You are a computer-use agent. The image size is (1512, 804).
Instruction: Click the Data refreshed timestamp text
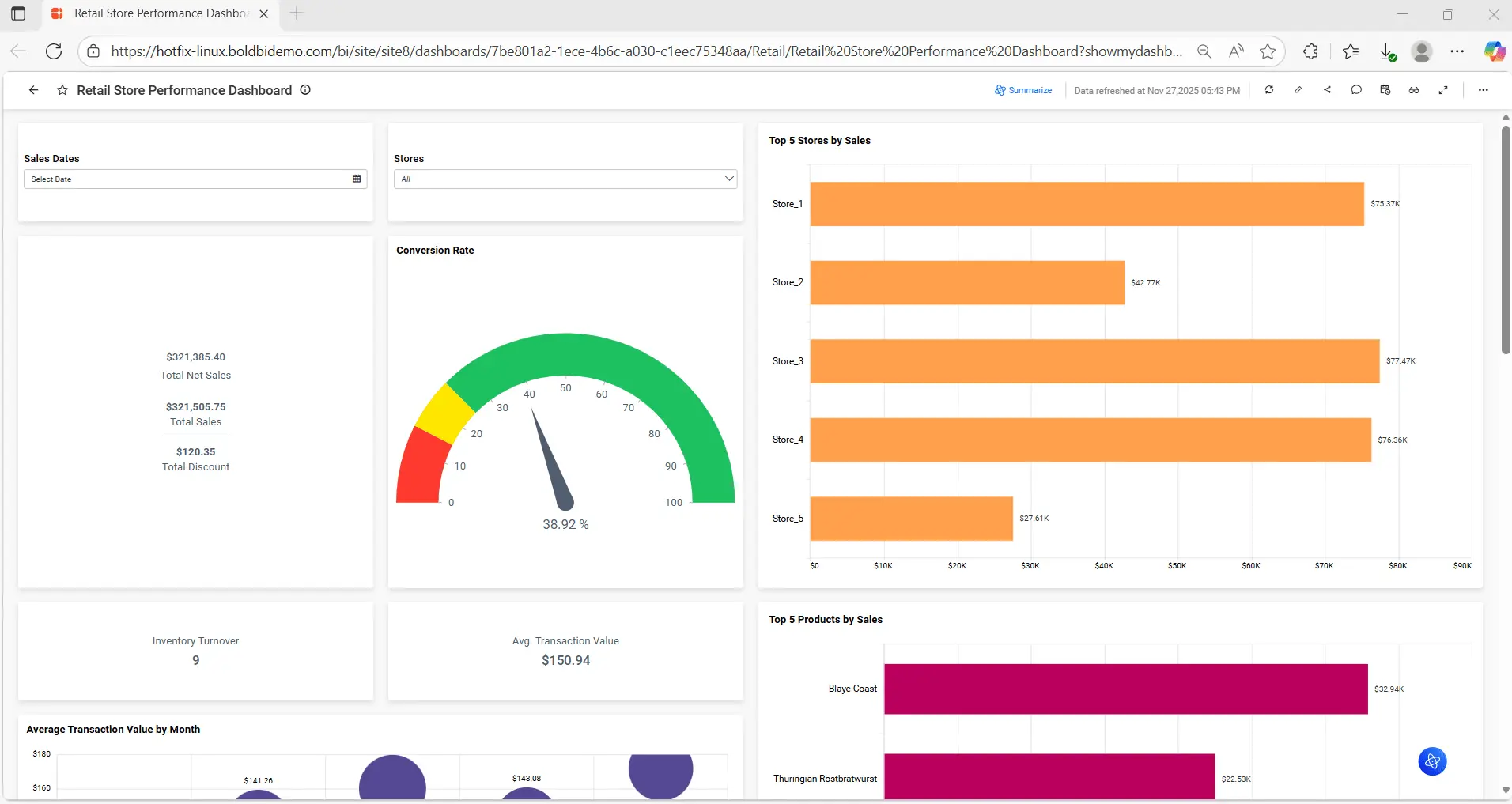point(1157,91)
